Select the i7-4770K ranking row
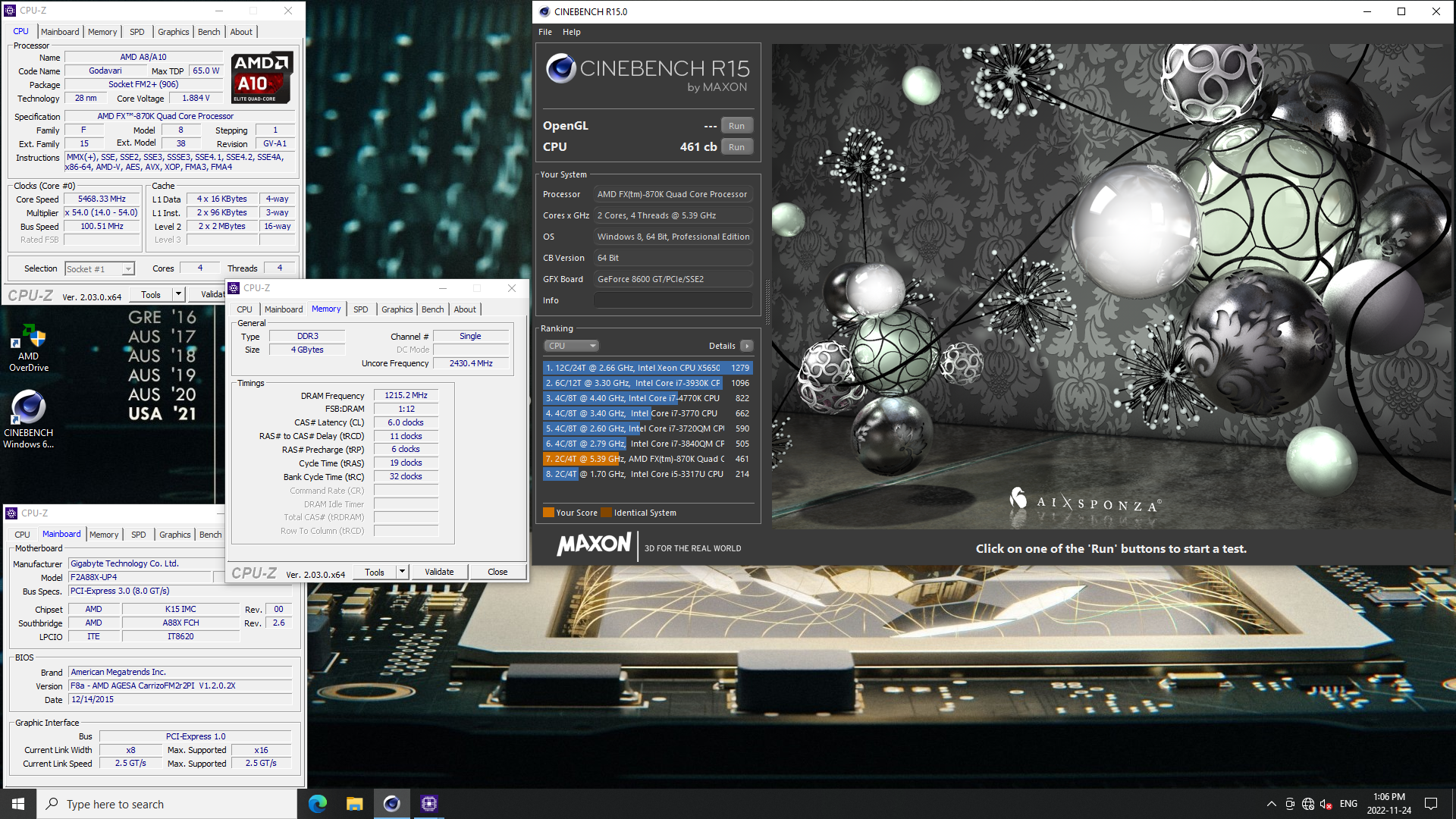This screenshot has height=819, width=1456. [648, 398]
